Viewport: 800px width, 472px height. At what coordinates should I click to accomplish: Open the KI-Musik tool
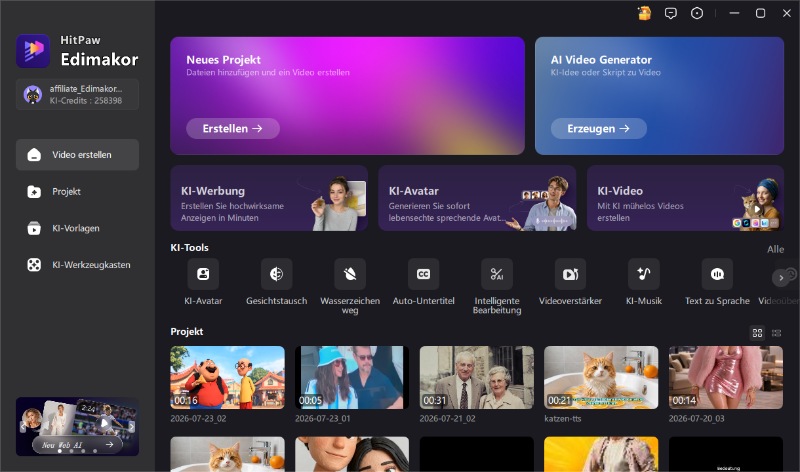pyautogui.click(x=644, y=274)
